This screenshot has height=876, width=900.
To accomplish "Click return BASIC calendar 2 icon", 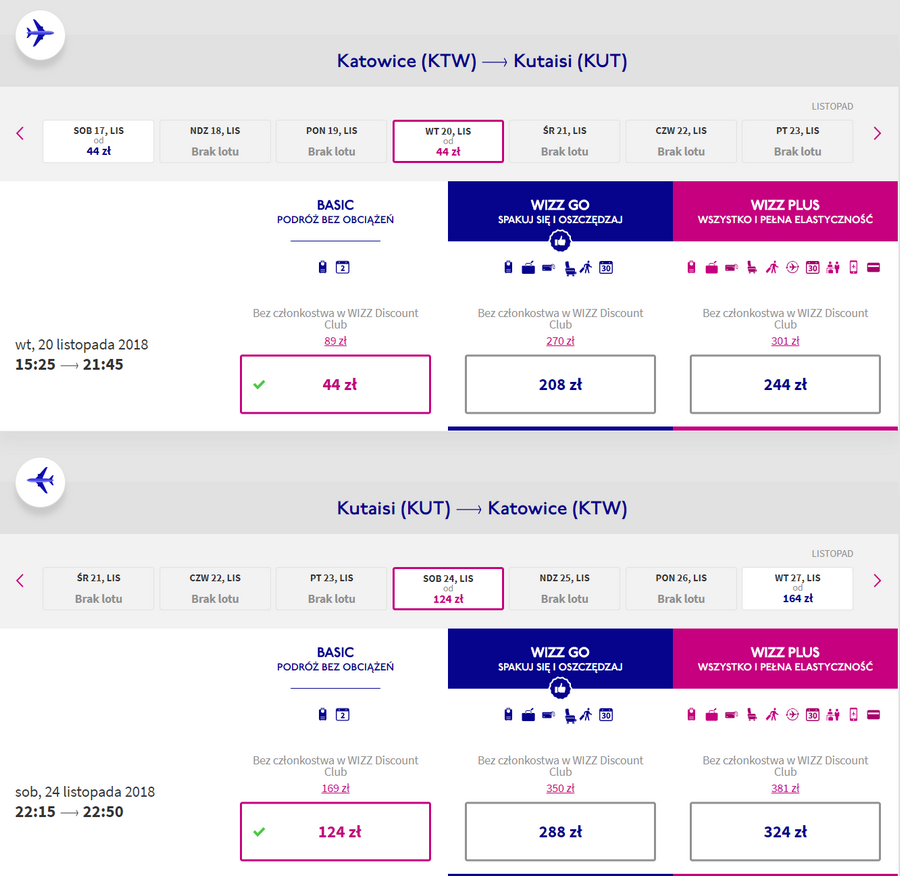I will (343, 715).
